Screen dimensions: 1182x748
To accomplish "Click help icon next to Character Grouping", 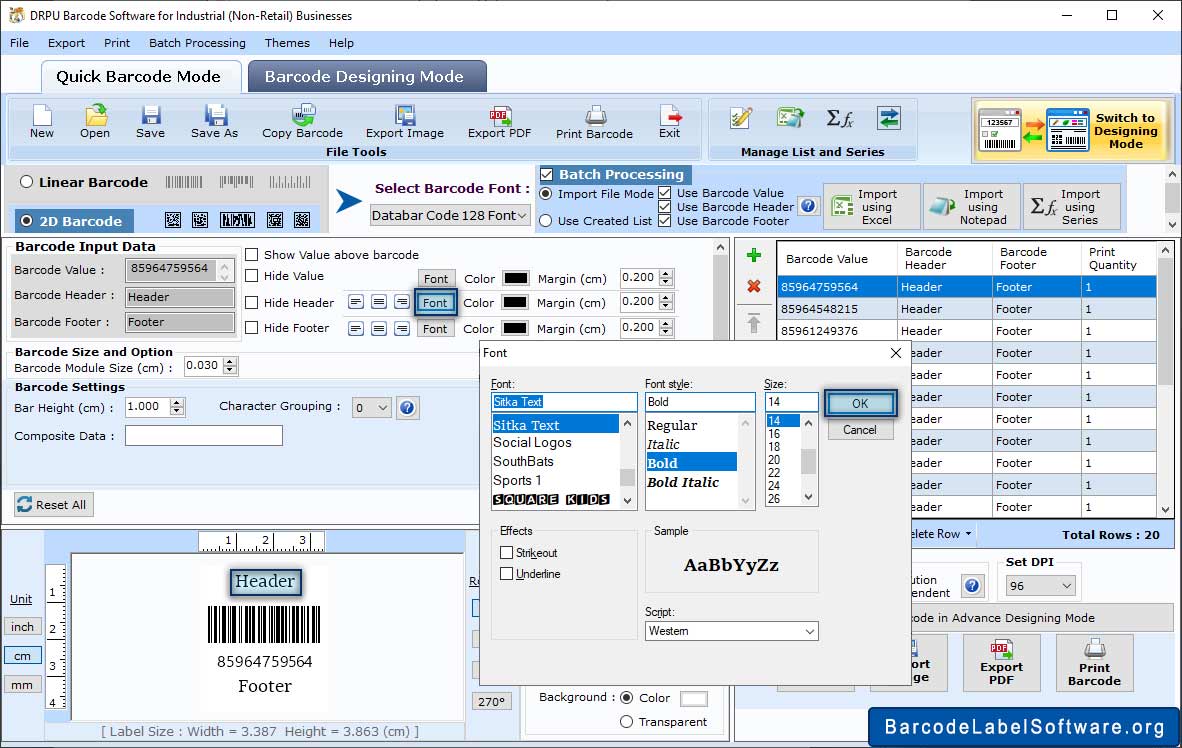I will pos(407,408).
